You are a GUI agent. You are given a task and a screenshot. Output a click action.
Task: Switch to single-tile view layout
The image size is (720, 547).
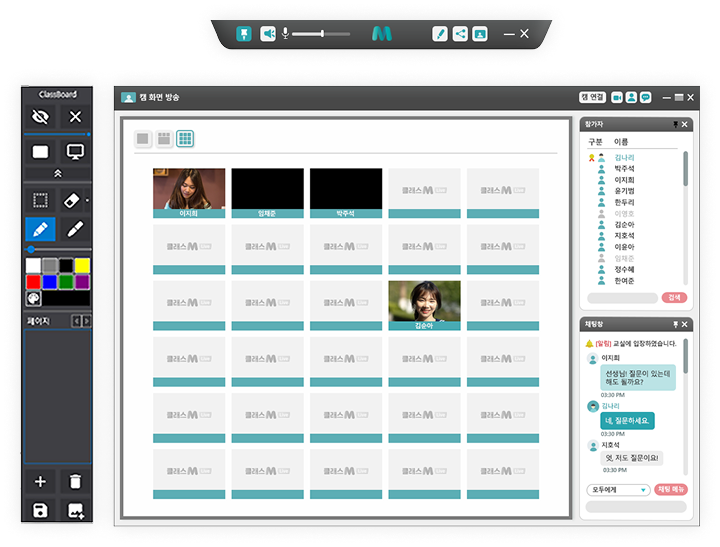click(x=143, y=139)
